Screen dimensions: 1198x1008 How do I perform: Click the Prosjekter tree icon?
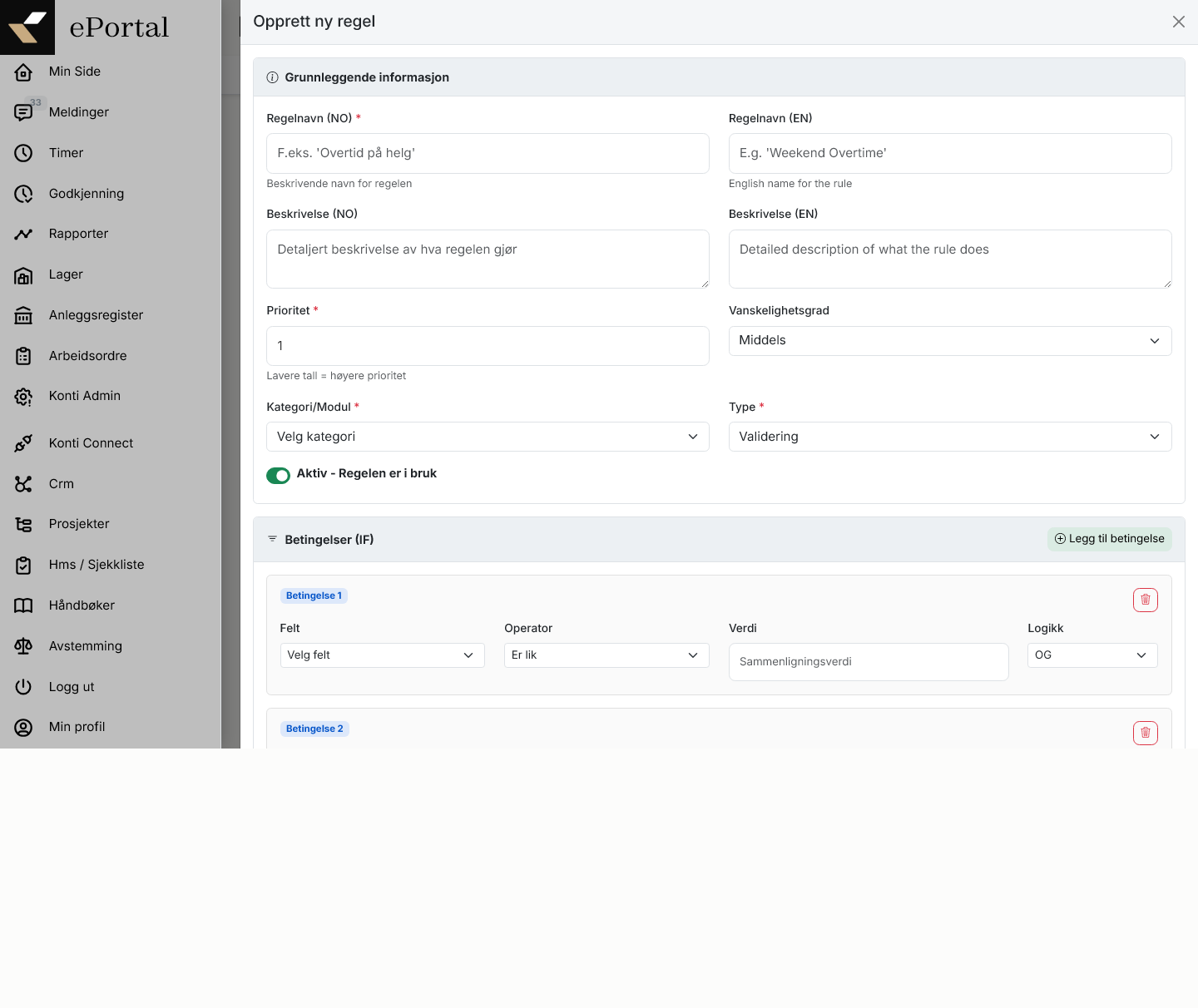pyautogui.click(x=23, y=525)
